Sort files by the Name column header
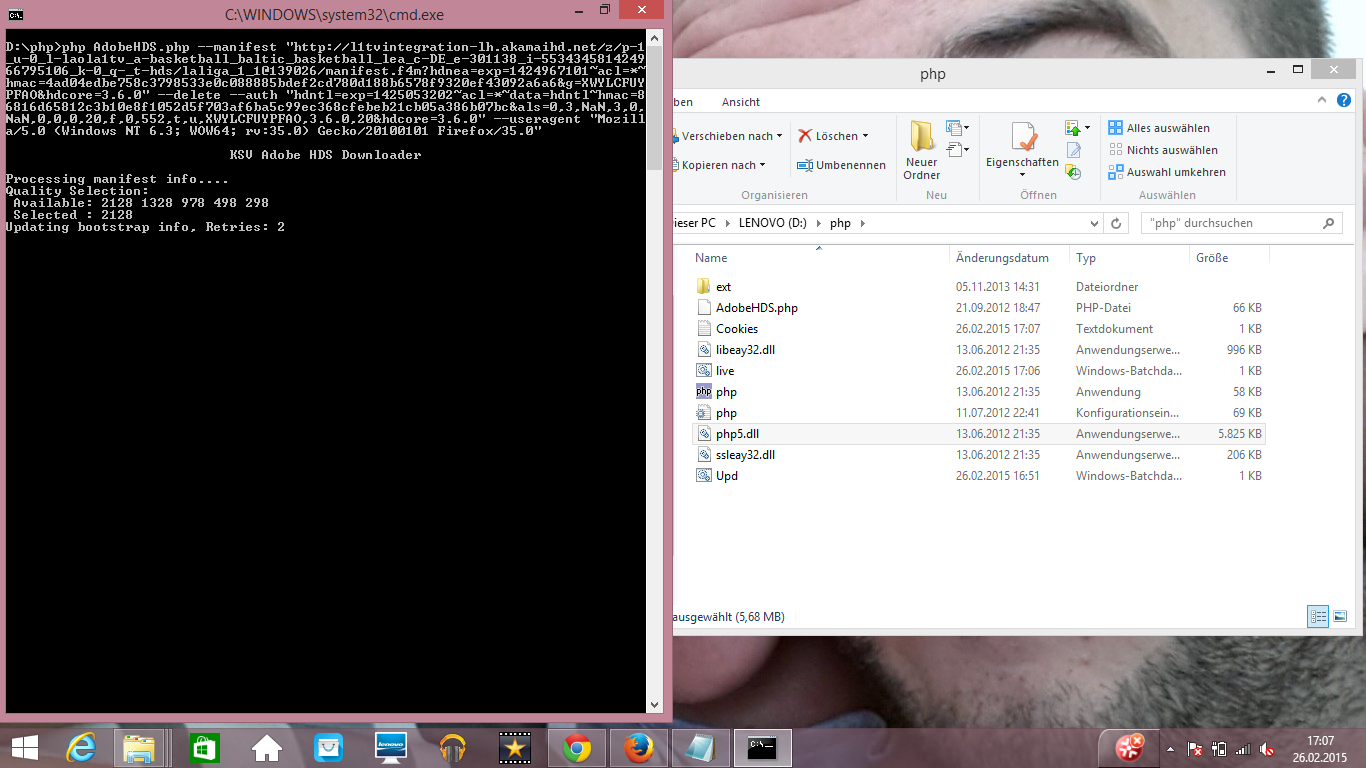This screenshot has height=768, width=1366. point(818,258)
